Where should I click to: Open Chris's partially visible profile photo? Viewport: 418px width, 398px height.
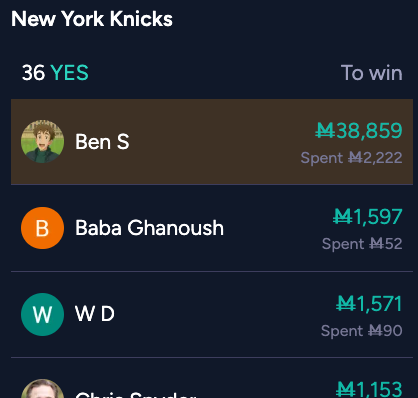(42, 389)
